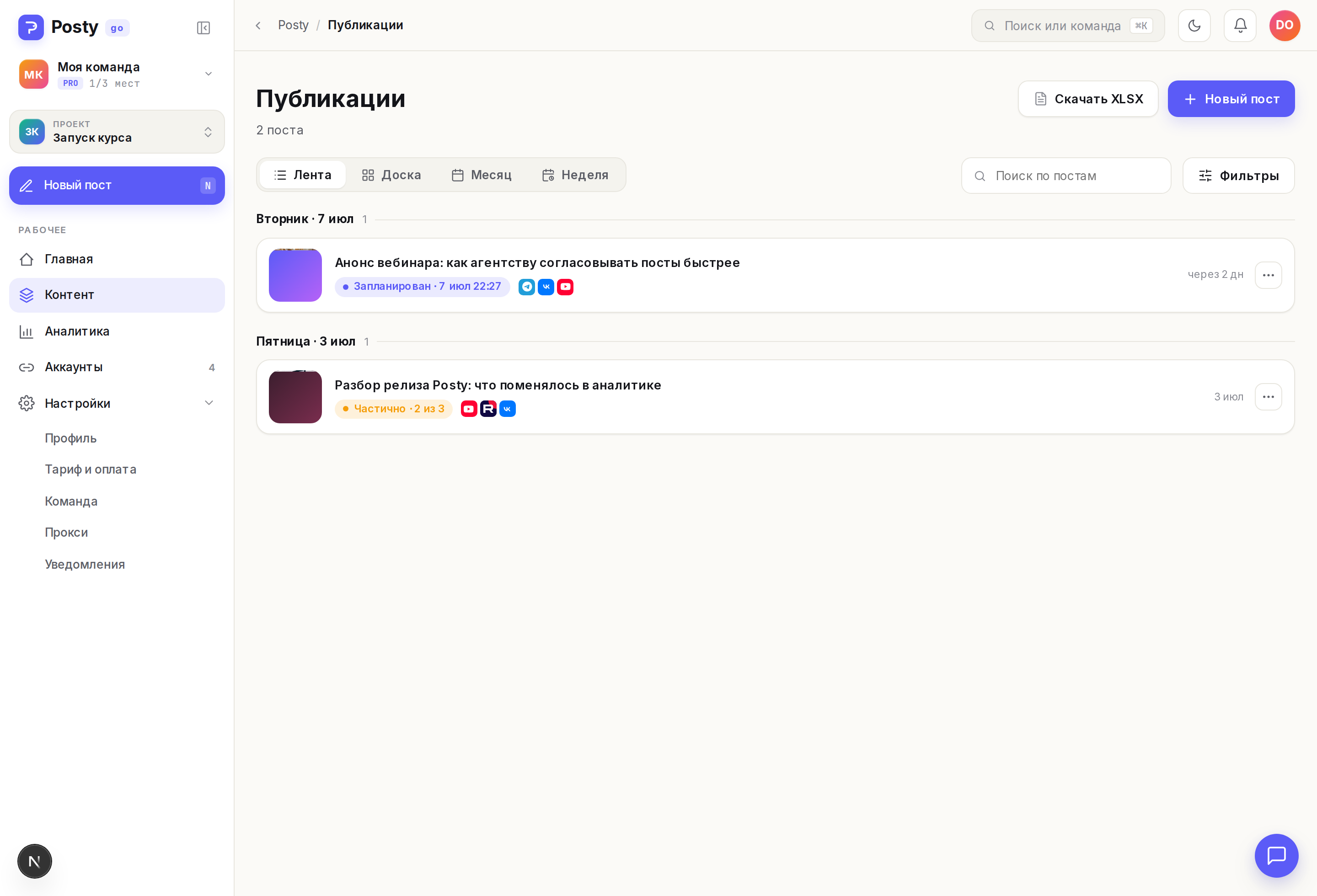Click Posty breadcrumb link
1317x896 pixels.
[293, 25]
